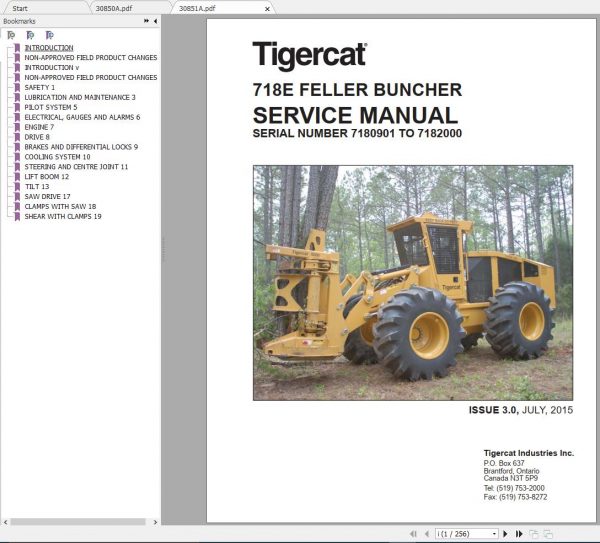Screen dimensions: 600x543
Task: Jump to COOLING SYSTEM 10 bookmark
Action: pos(57,157)
